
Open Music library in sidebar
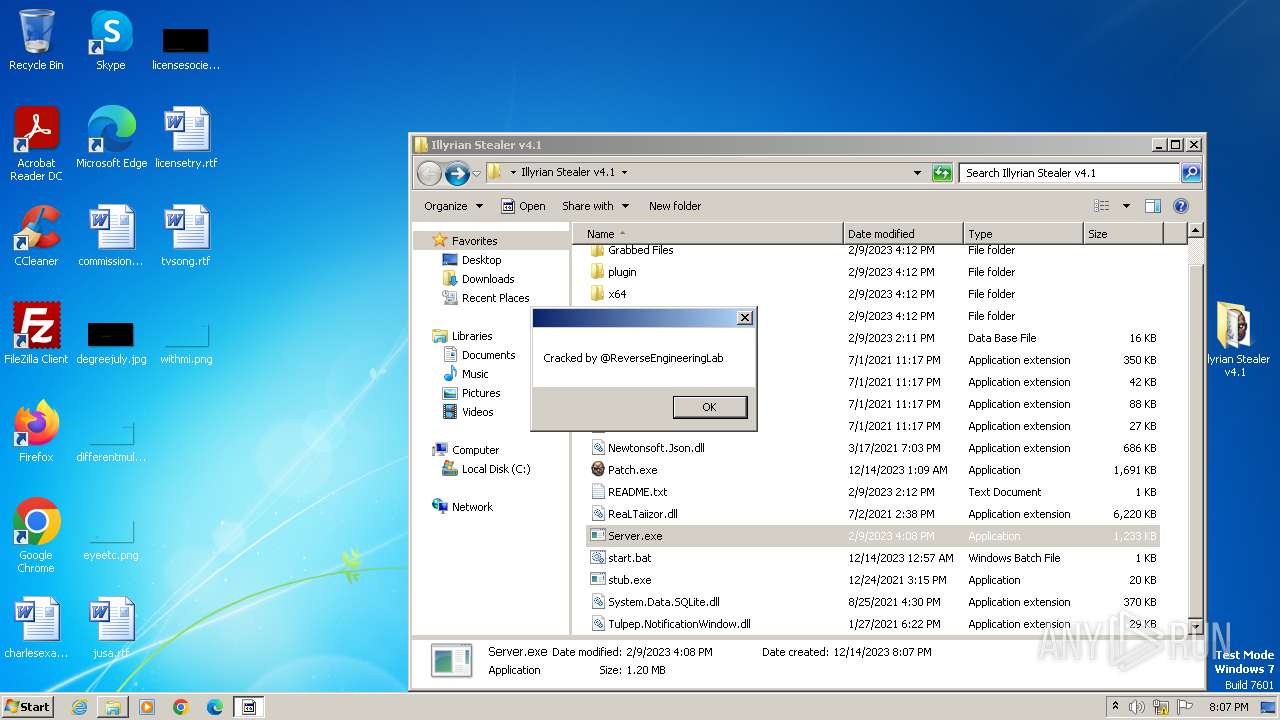475,374
